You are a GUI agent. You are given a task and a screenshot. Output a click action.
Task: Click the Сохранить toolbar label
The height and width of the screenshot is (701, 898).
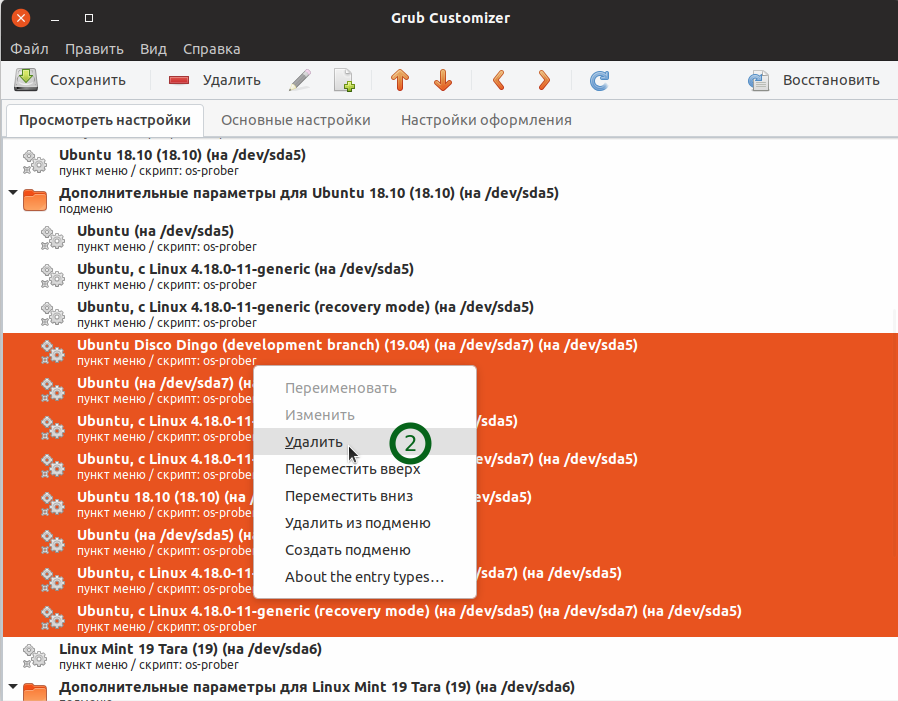tap(88, 80)
